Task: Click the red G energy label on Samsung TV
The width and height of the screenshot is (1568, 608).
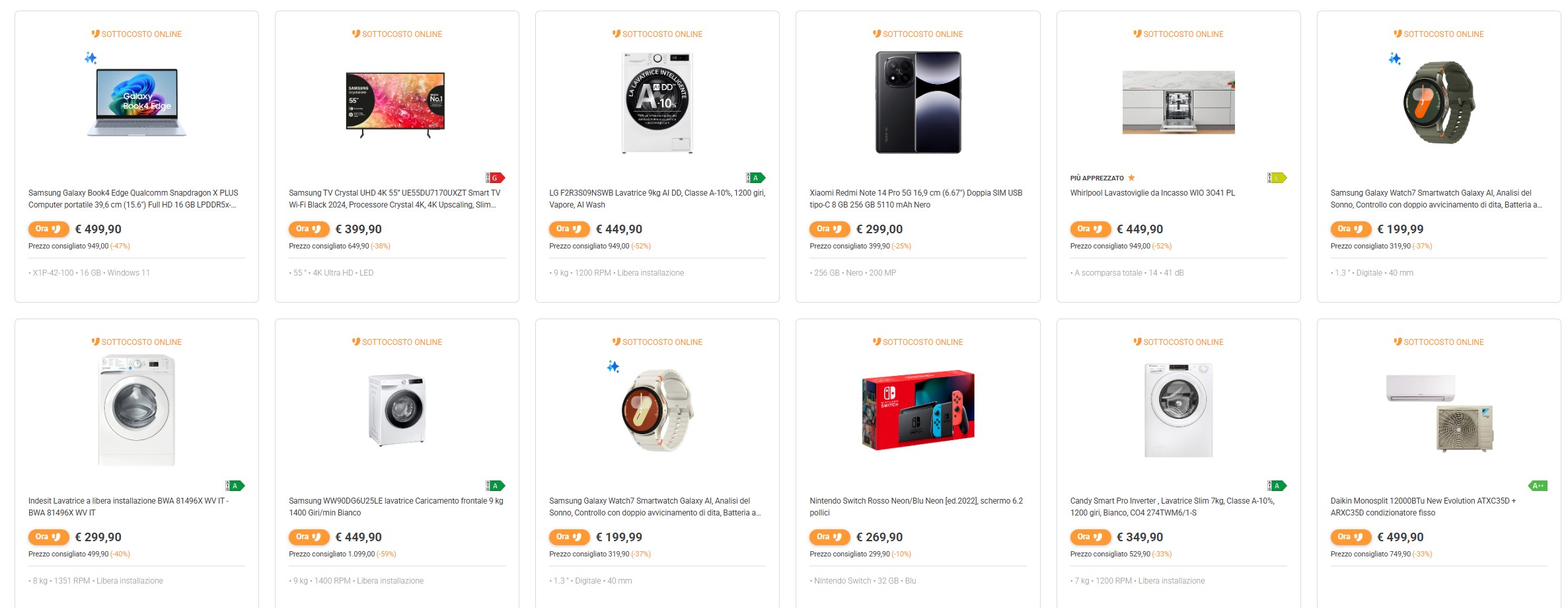Action: [495, 178]
